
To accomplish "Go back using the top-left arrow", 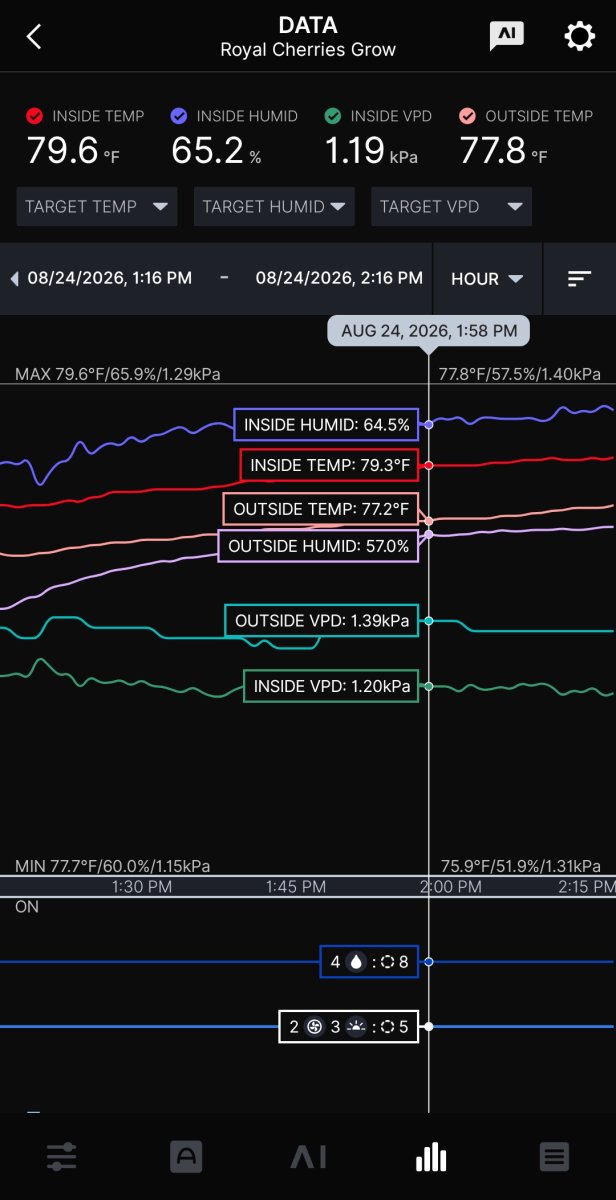I will [34, 37].
